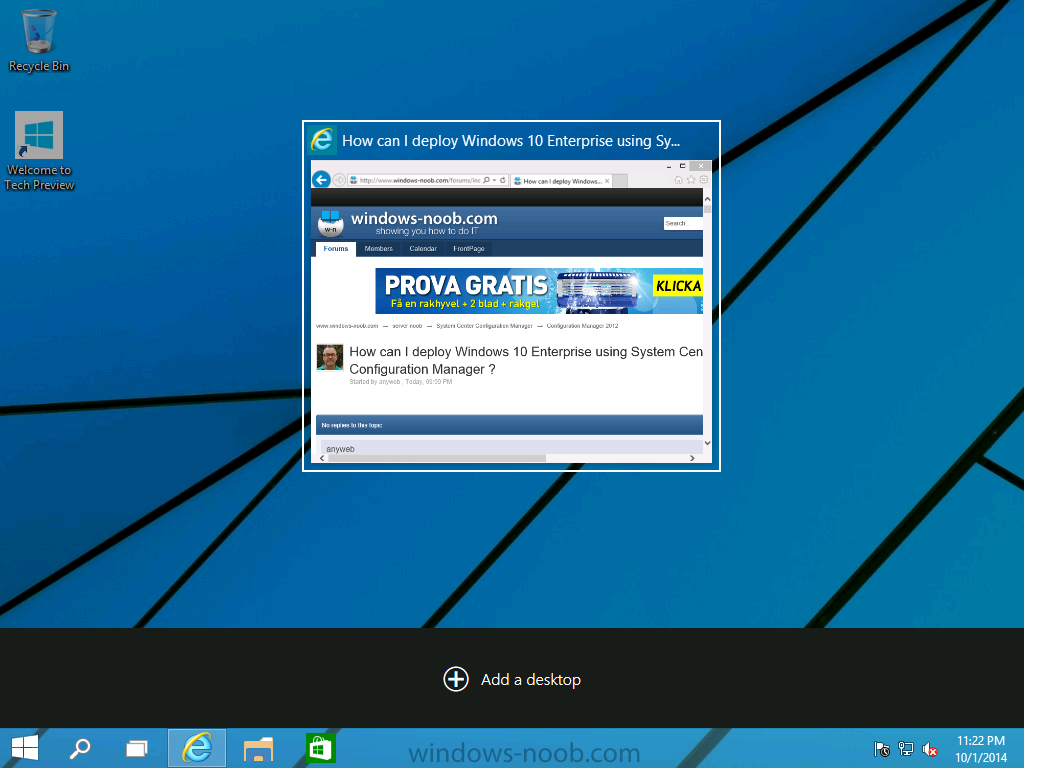Click the 'No replies to this topic' bar
The width and height of the screenshot is (1049, 768).
click(x=509, y=425)
